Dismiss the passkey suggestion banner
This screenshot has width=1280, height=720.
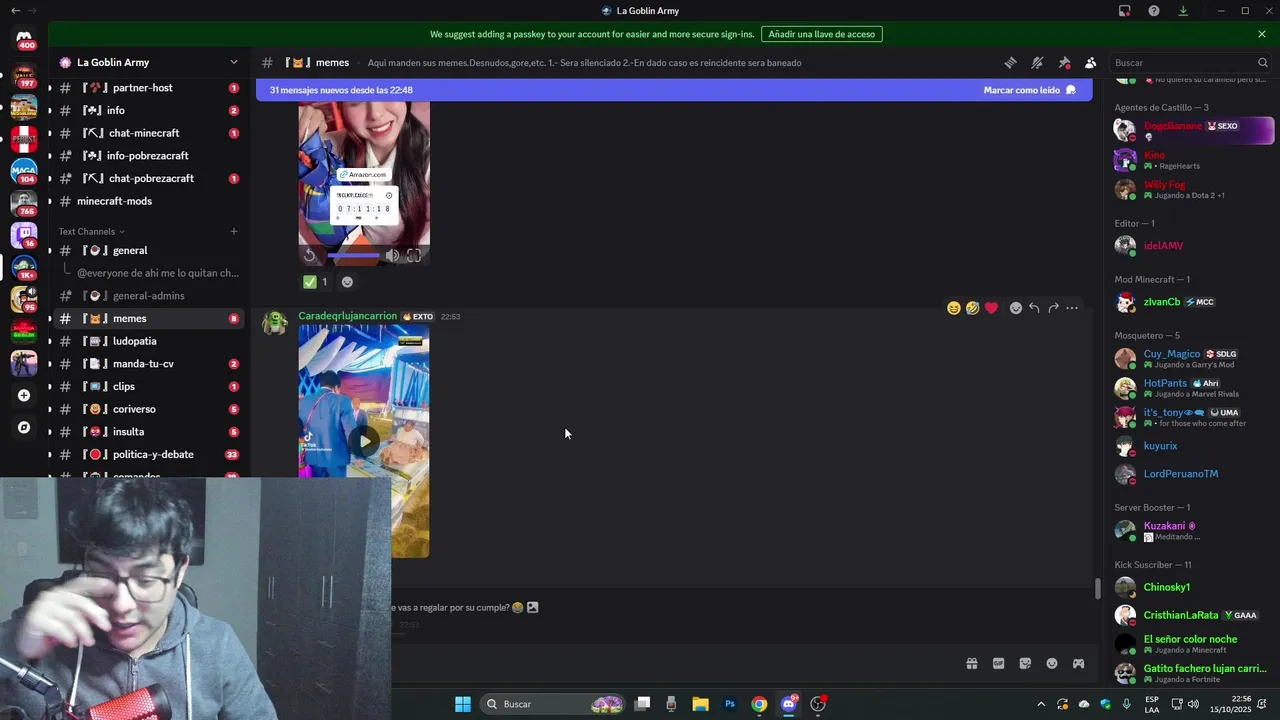click(x=1262, y=34)
